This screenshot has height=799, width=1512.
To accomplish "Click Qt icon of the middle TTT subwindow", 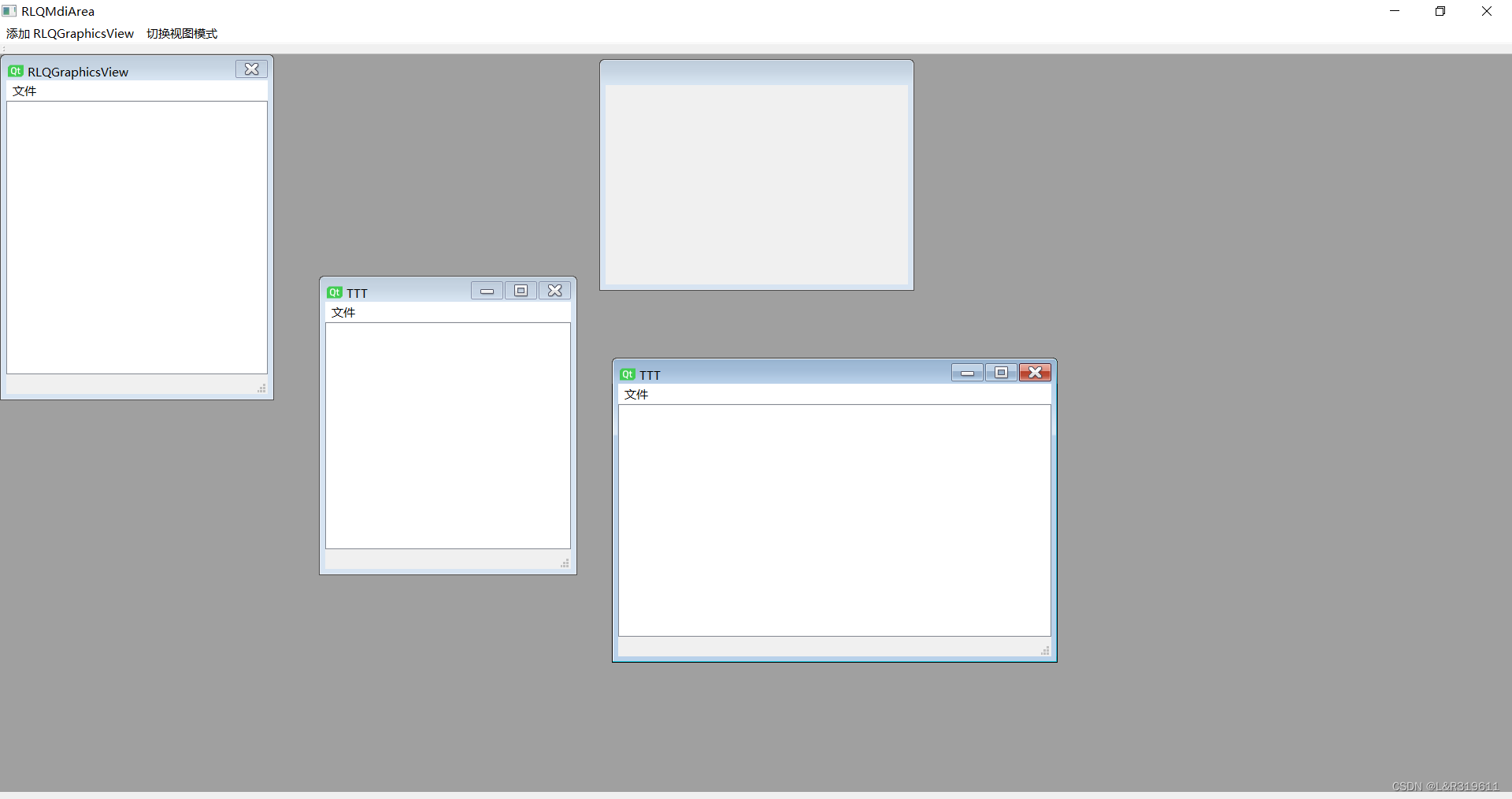I will [335, 292].
